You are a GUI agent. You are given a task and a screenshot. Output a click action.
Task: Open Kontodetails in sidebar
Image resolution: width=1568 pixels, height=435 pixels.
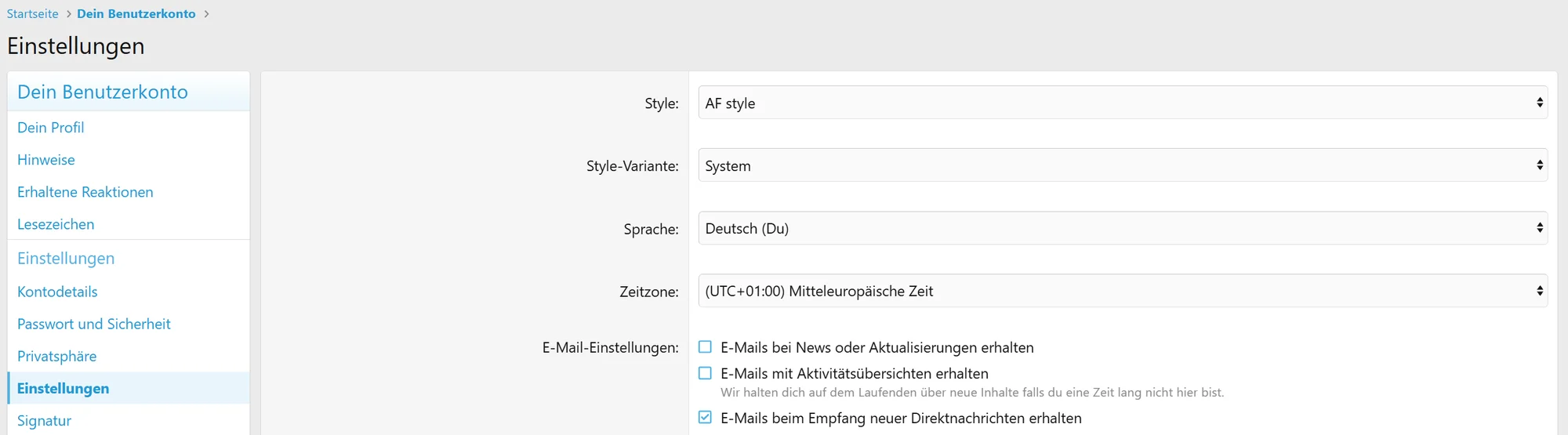tap(129, 292)
